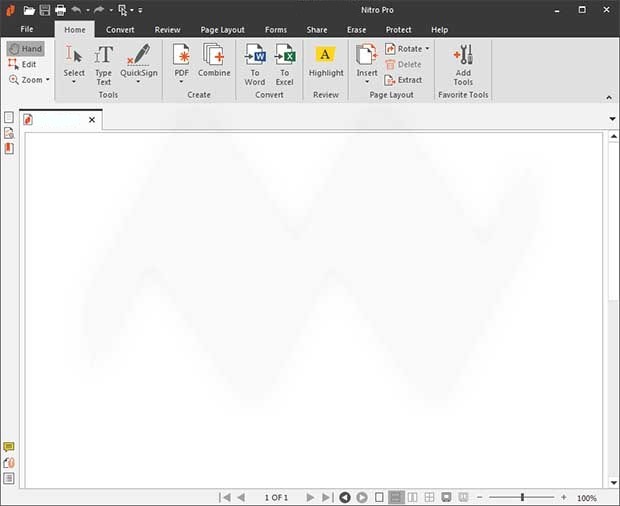Rotate pages with the Rotate button
This screenshot has width=620, height=506.
pos(403,49)
